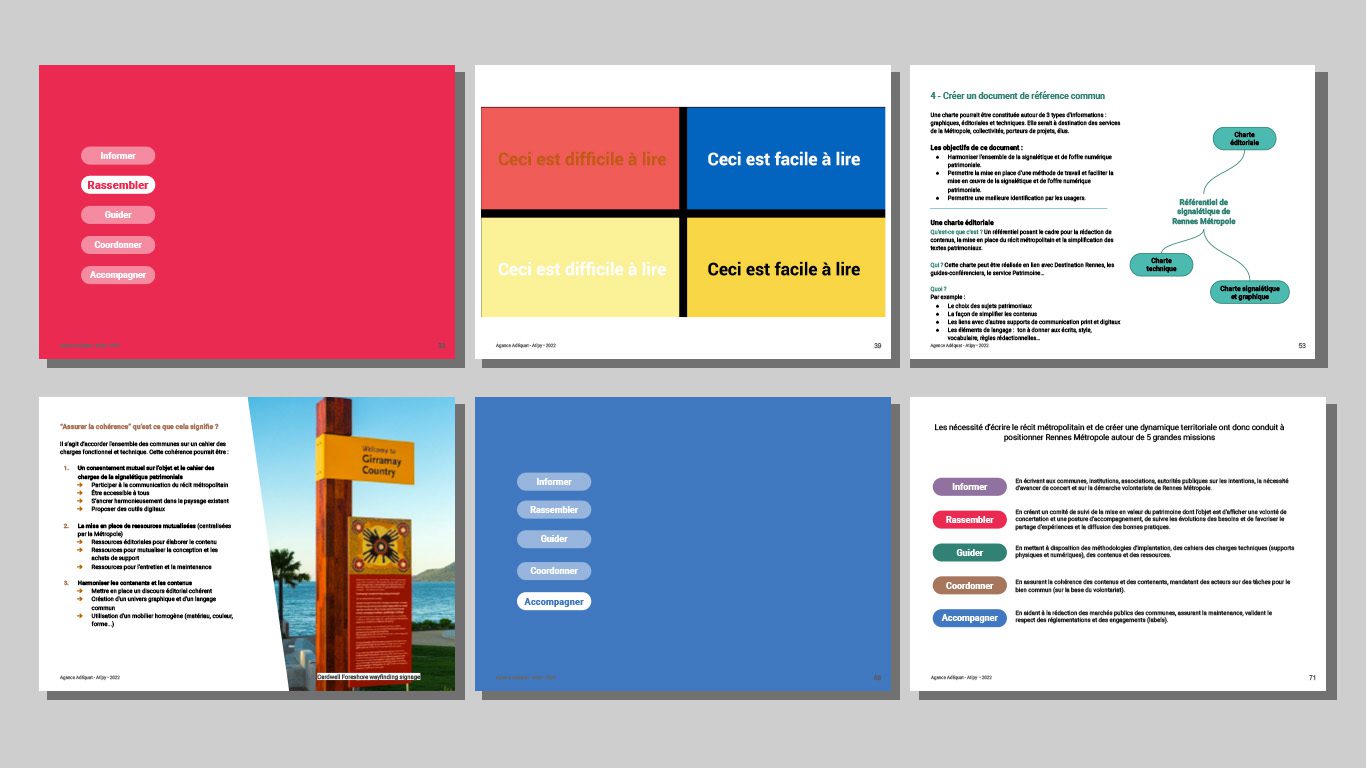This screenshot has height=768, width=1366.
Task: Click the Guider pill on the blue slide
Action: pyautogui.click(x=554, y=539)
